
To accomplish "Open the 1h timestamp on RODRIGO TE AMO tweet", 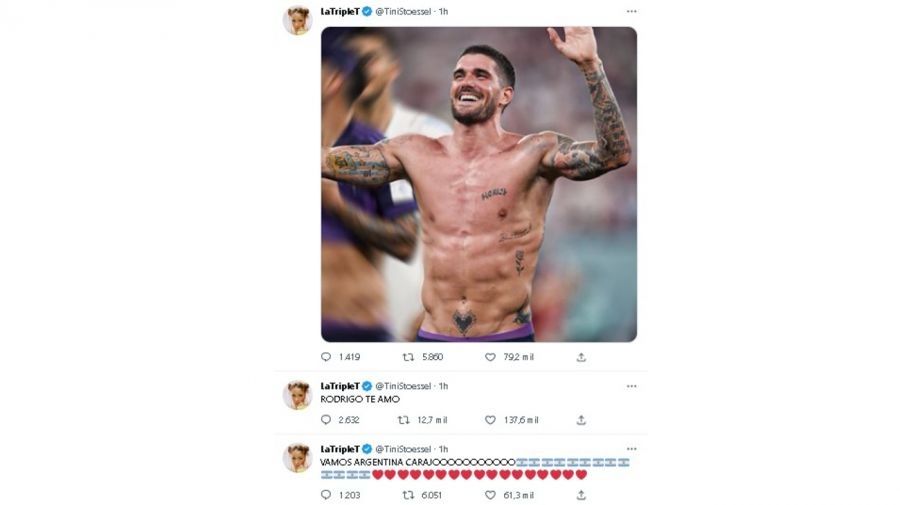I will [x=443, y=386].
